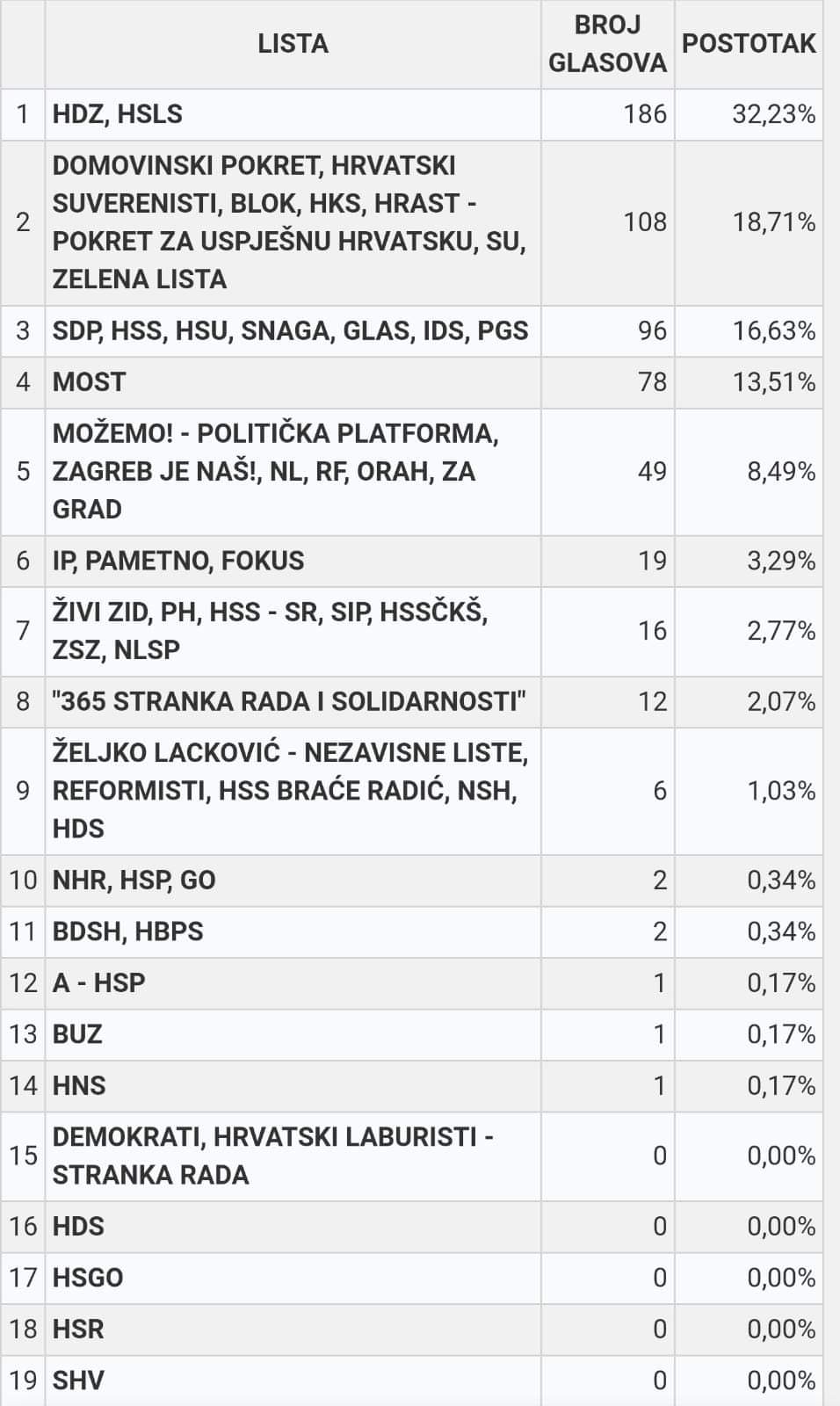Screen dimensions: 840x1406
Task: Select the SDP, HSS, HSU list row
Action: 290,330
